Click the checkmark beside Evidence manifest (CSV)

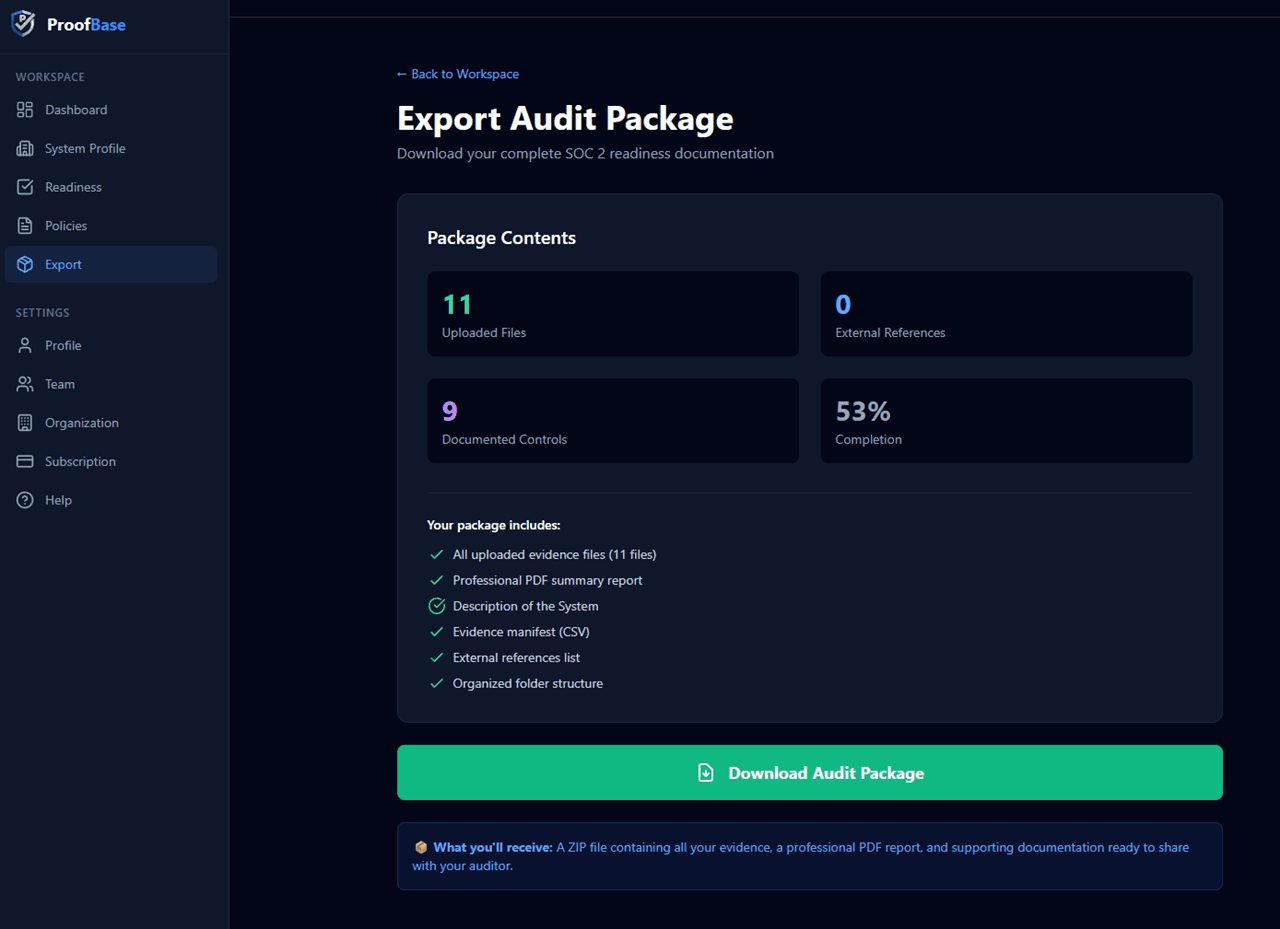(x=437, y=631)
